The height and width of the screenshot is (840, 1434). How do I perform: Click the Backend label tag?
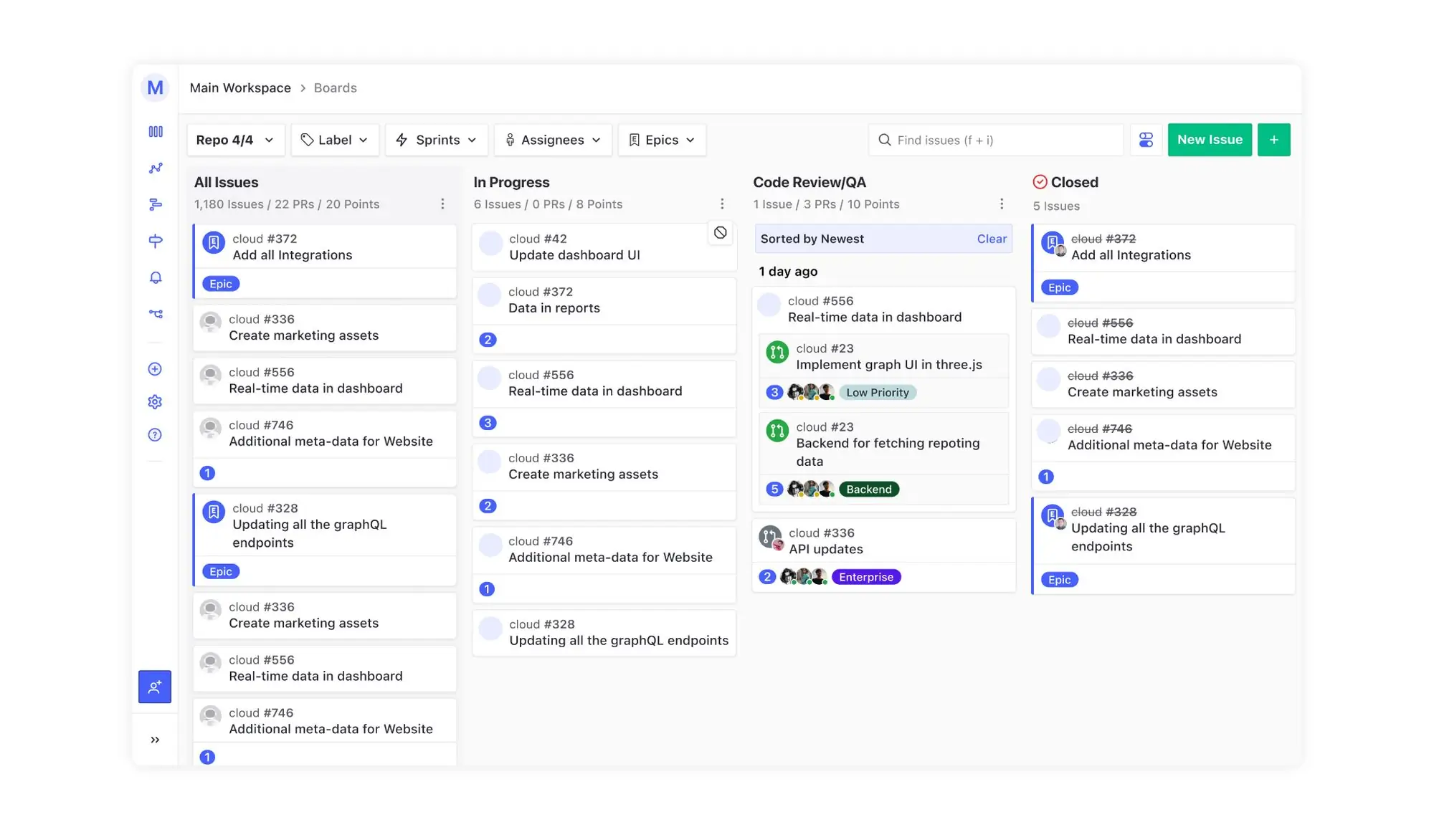[869, 490]
